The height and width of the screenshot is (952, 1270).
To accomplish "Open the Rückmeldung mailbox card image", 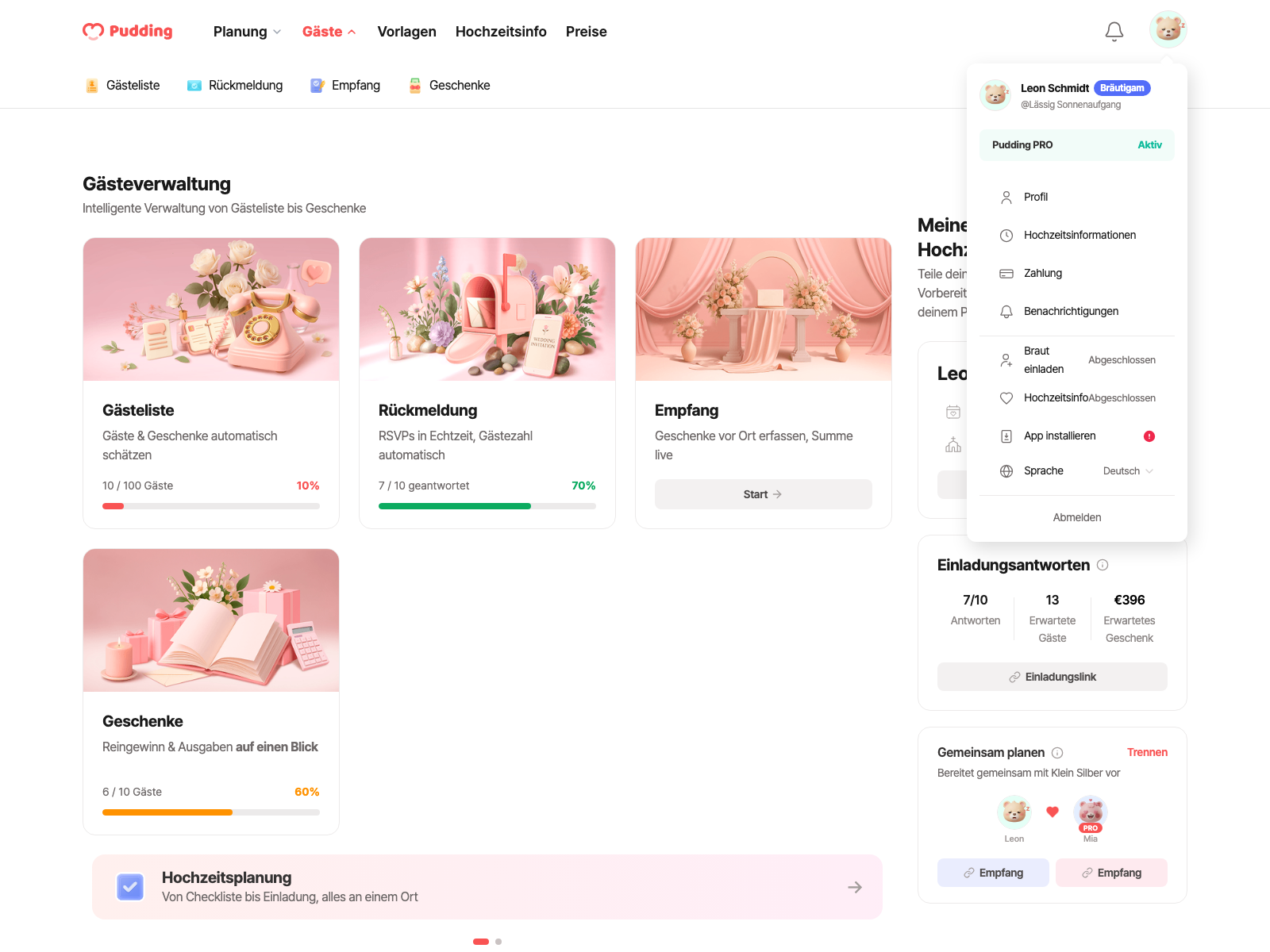I will coord(487,309).
